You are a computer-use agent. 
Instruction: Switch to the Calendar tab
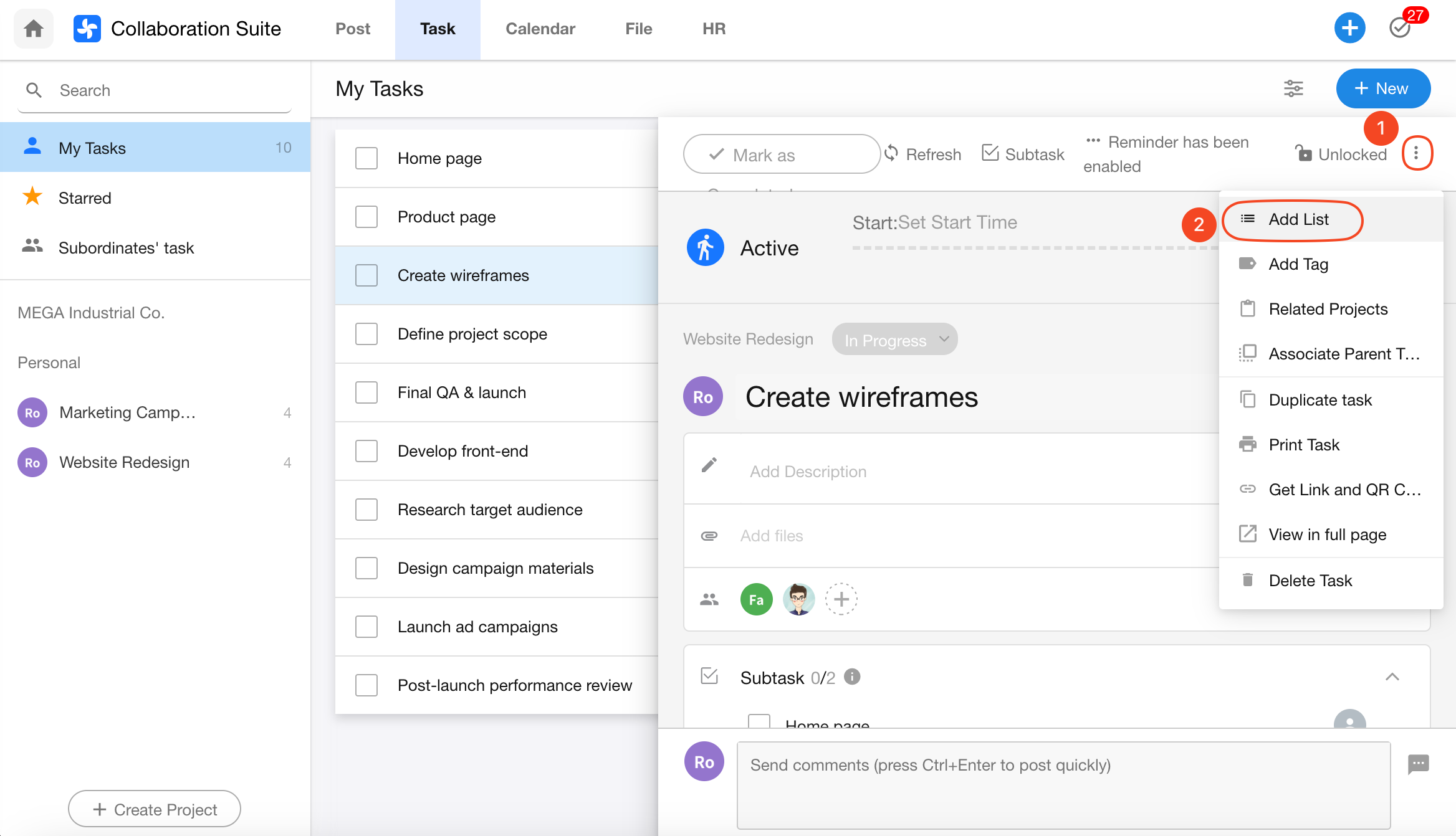pyautogui.click(x=540, y=29)
